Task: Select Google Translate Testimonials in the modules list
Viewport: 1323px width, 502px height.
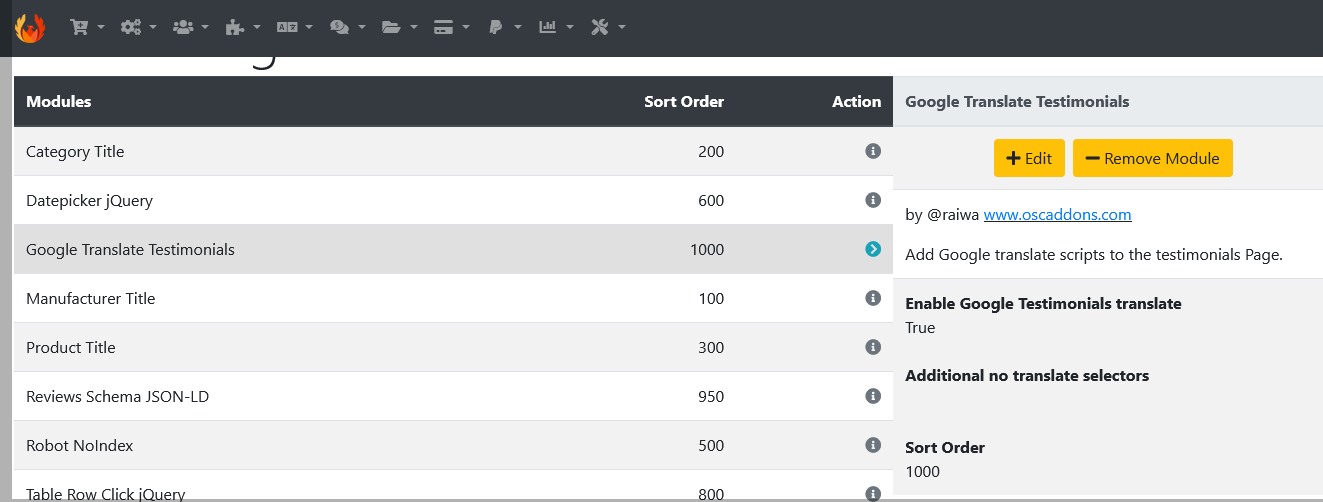Action: point(130,250)
